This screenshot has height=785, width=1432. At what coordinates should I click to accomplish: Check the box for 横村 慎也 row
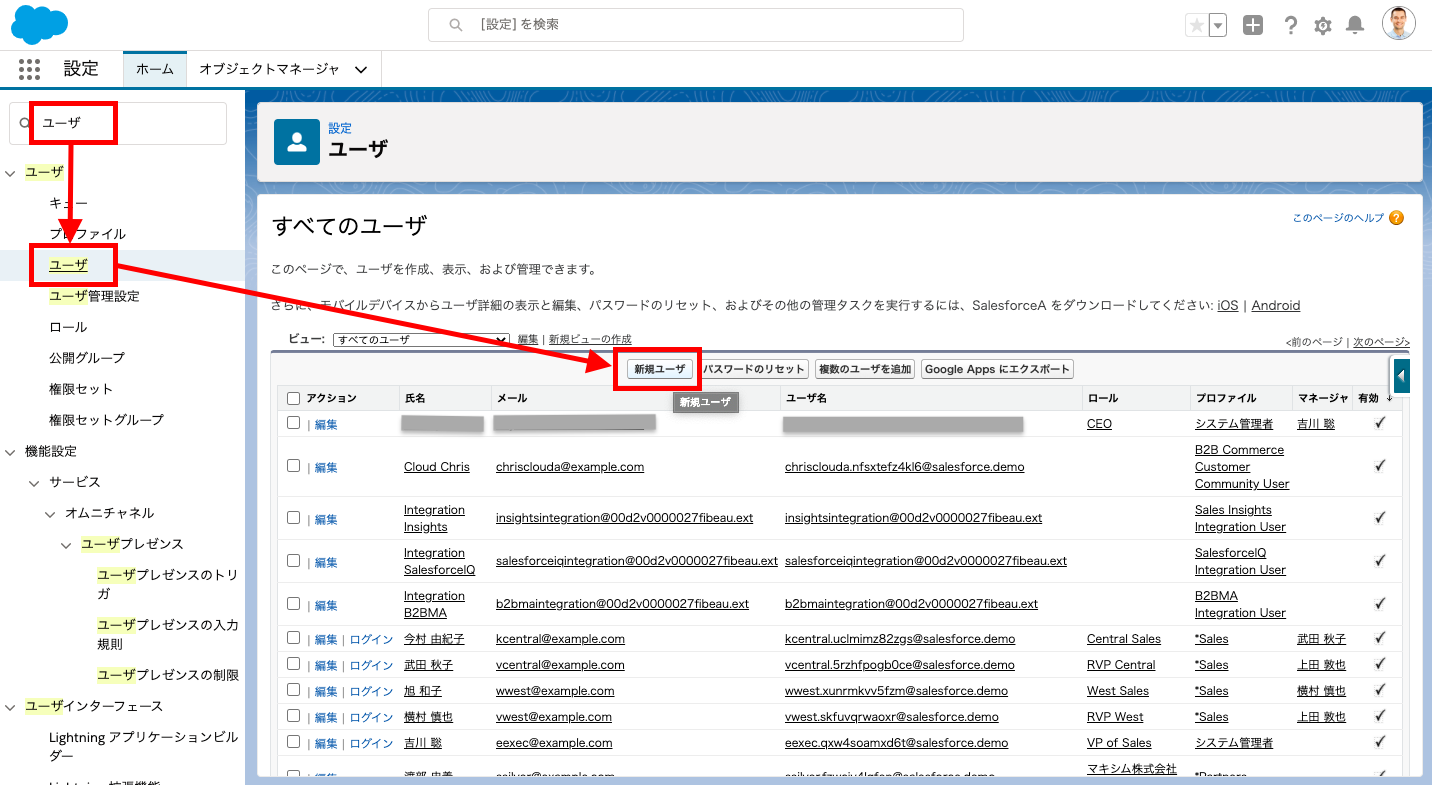(293, 716)
